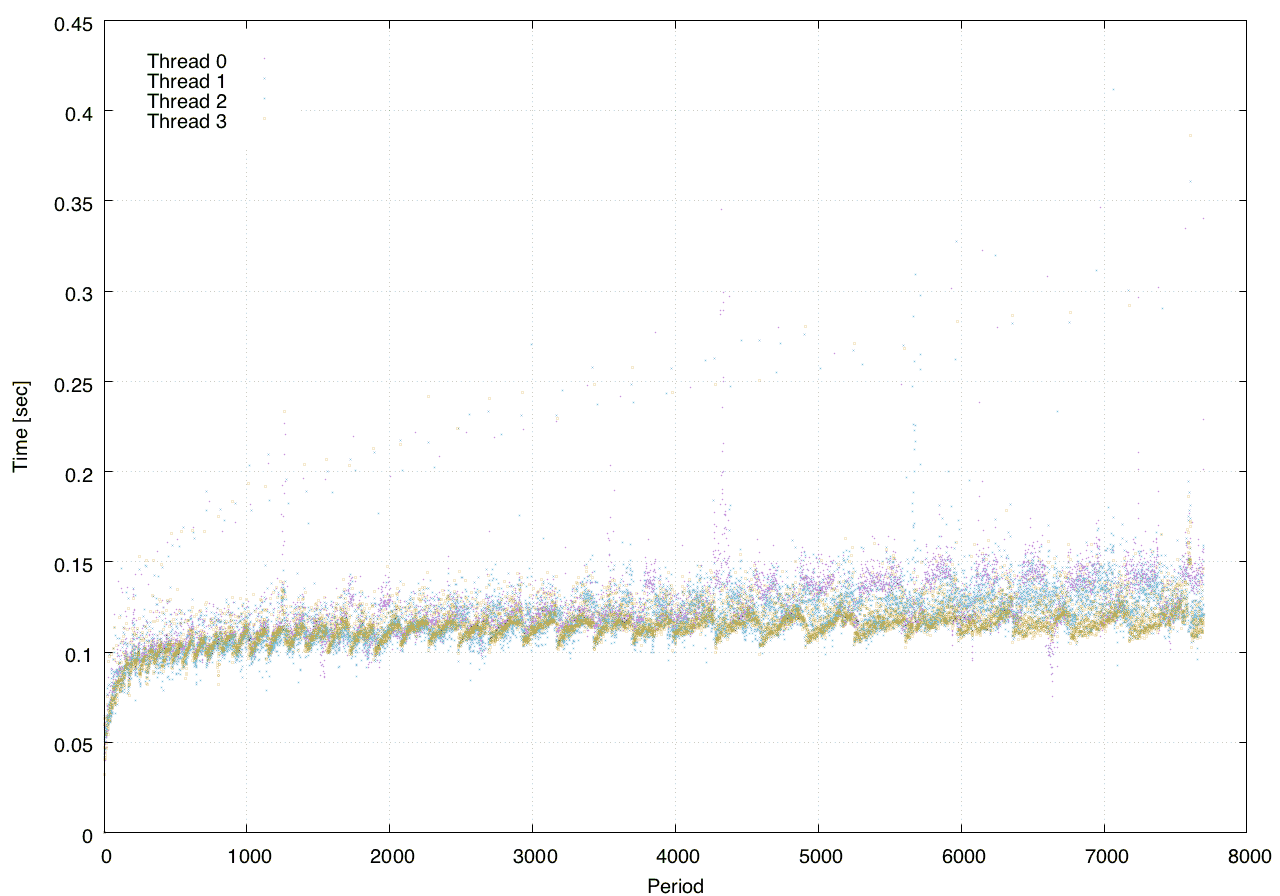Click the 0.25 y-axis tick label
This screenshot has height=896, width=1280.
point(72,383)
